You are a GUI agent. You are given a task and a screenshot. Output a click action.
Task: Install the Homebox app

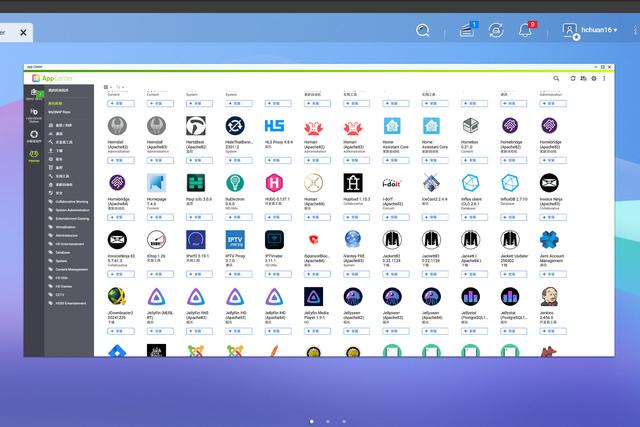pyautogui.click(x=474, y=160)
